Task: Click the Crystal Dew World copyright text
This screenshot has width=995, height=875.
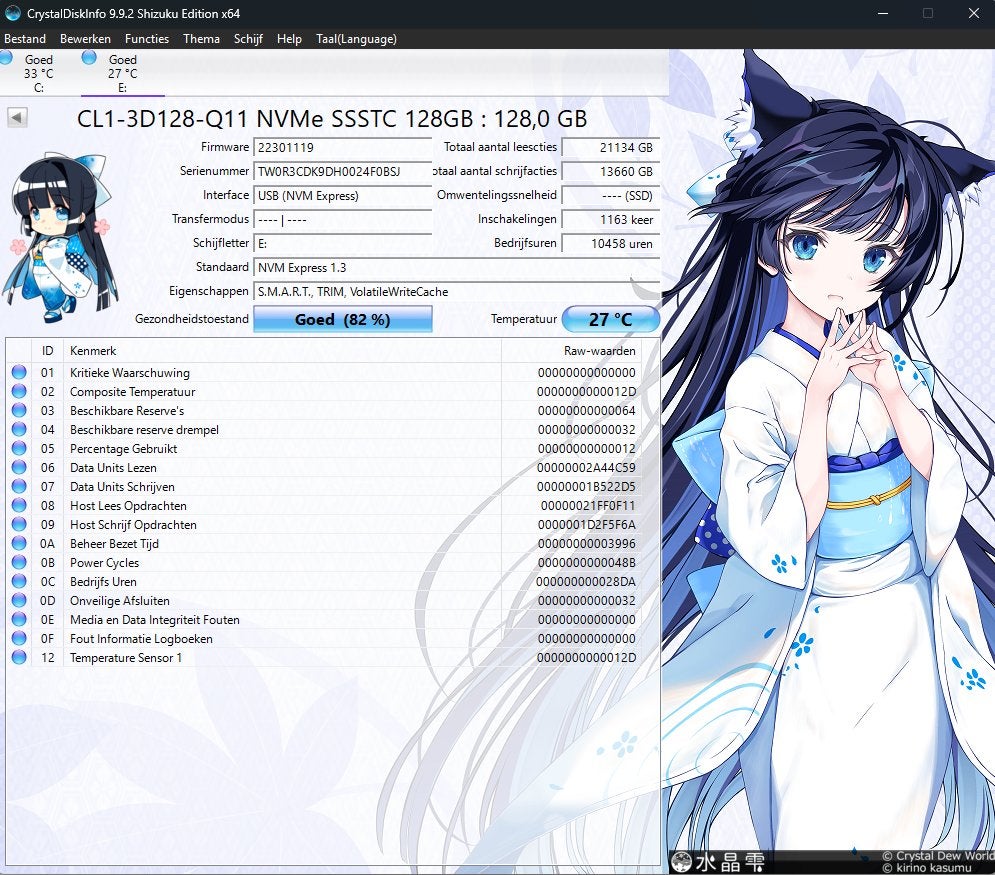Action: click(938, 856)
